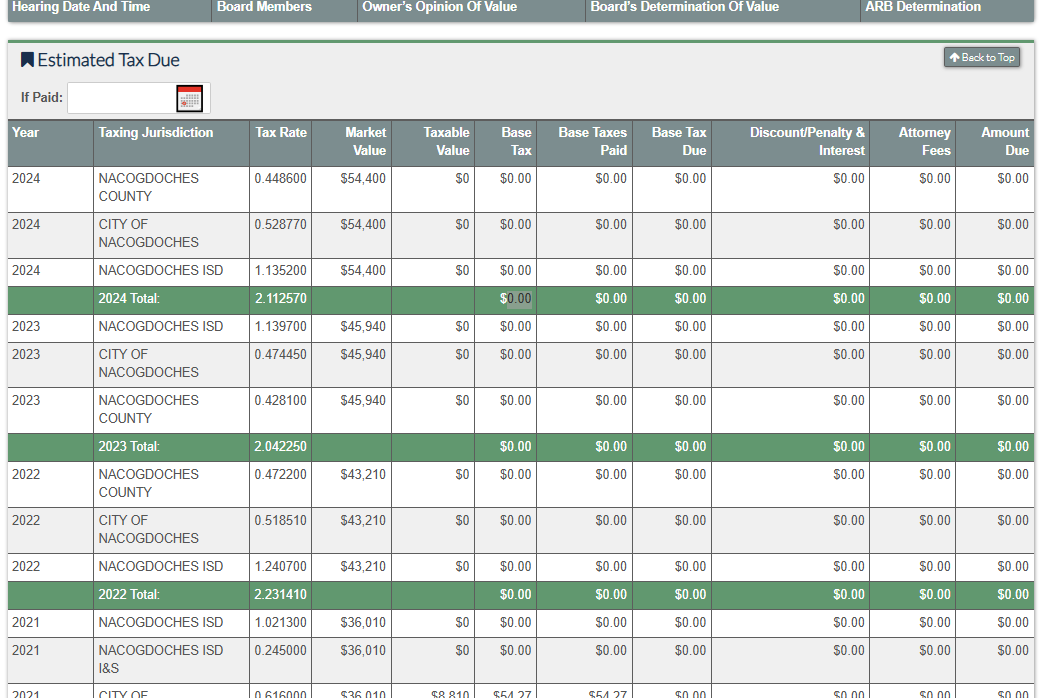Click the Market Value column header

pyautogui.click(x=365, y=141)
